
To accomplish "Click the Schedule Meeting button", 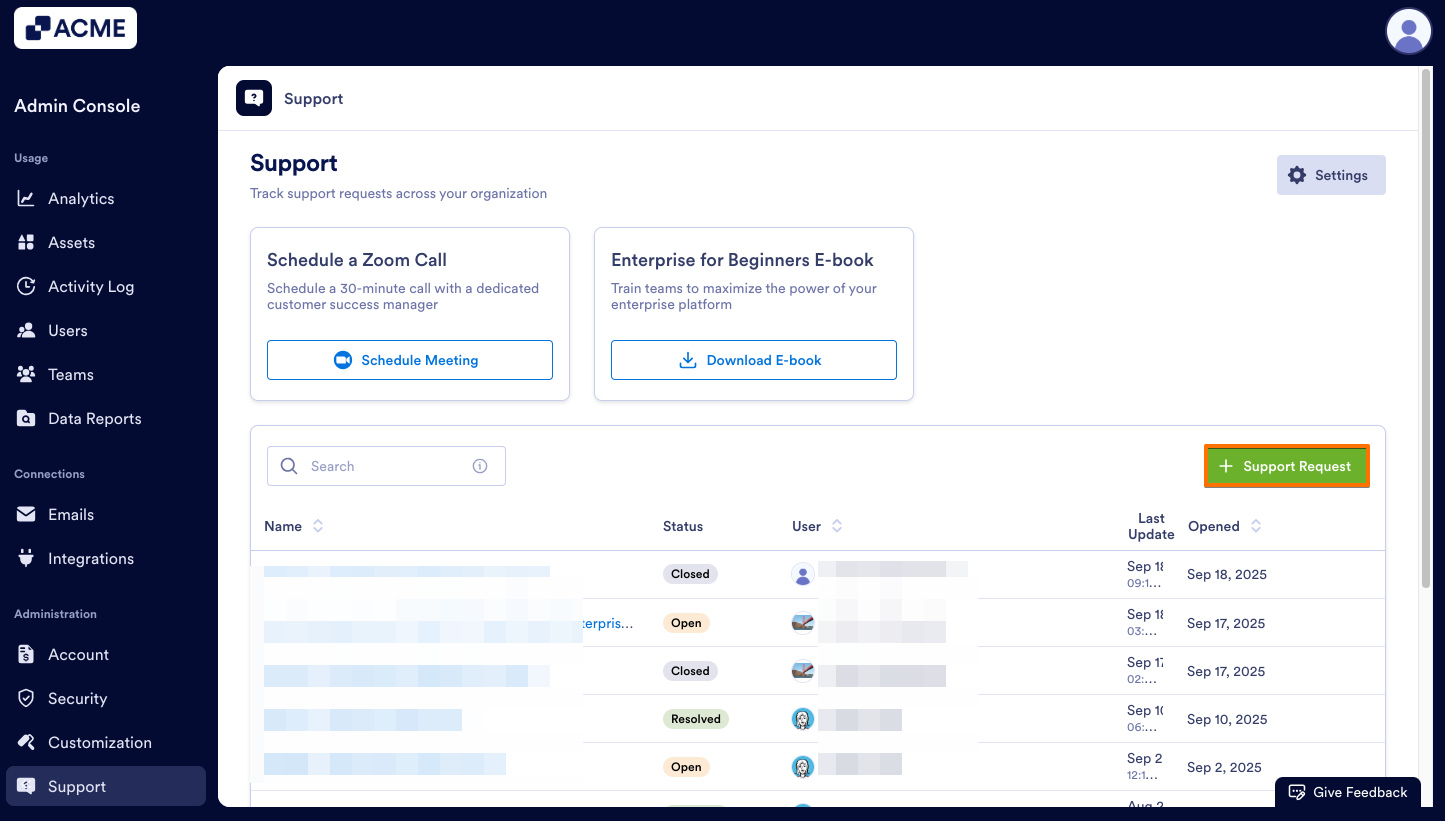I will pyautogui.click(x=409, y=359).
